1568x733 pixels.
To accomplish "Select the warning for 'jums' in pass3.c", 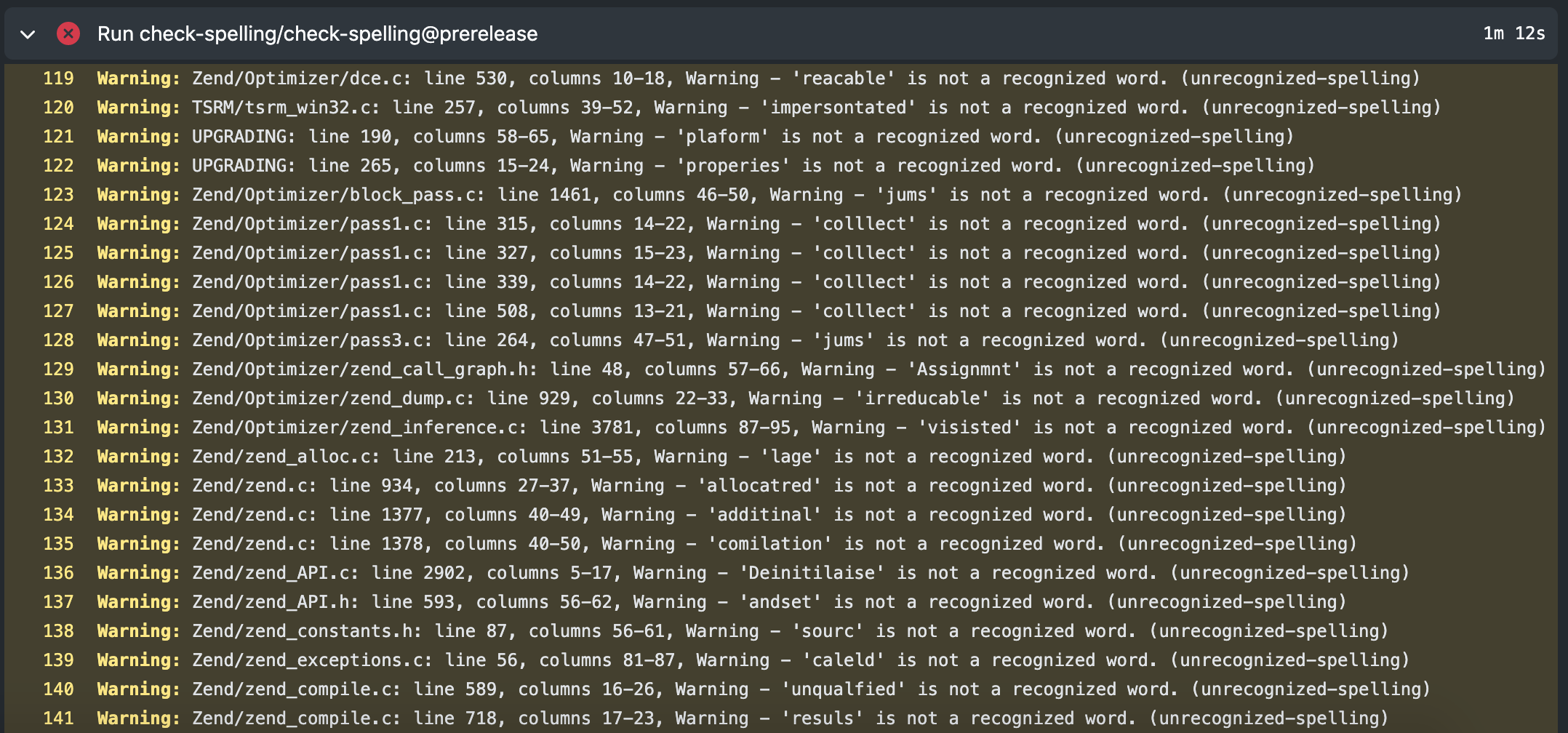I will point(727,340).
